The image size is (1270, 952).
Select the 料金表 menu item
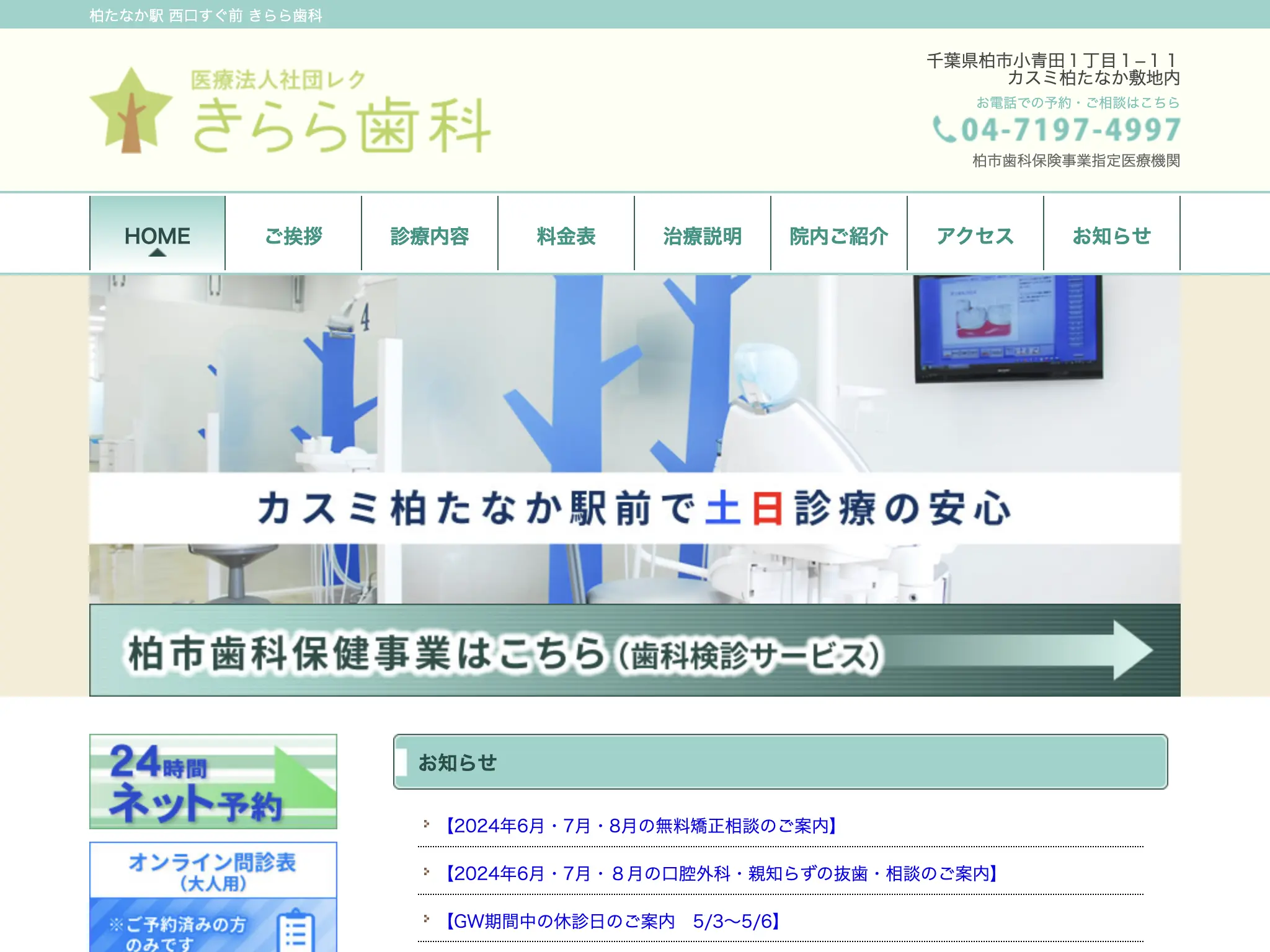[565, 236]
